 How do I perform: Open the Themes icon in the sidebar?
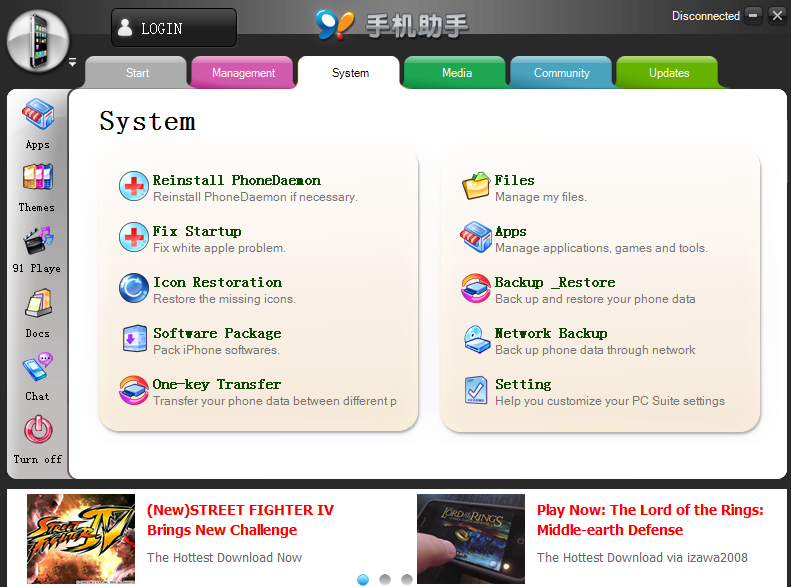[x=37, y=177]
